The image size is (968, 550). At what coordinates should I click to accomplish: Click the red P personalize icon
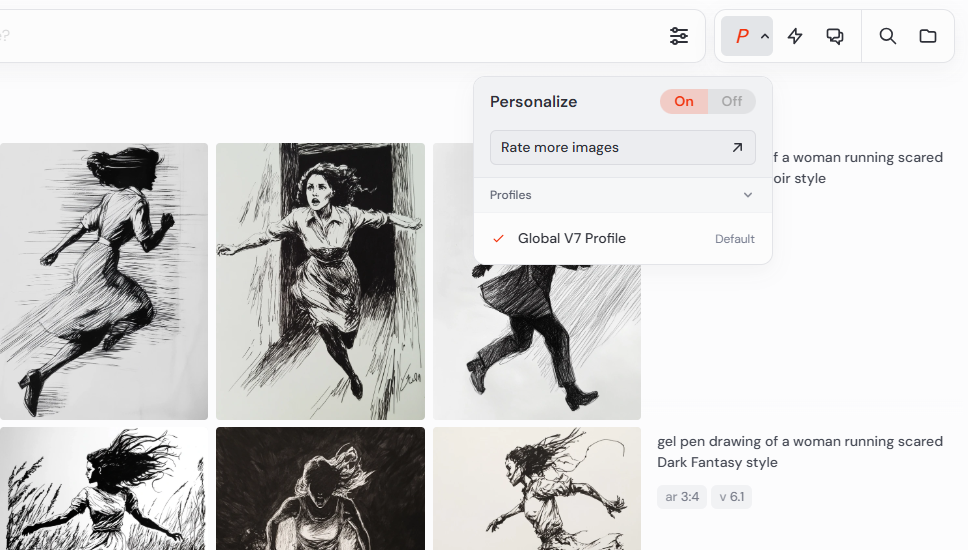coord(741,36)
